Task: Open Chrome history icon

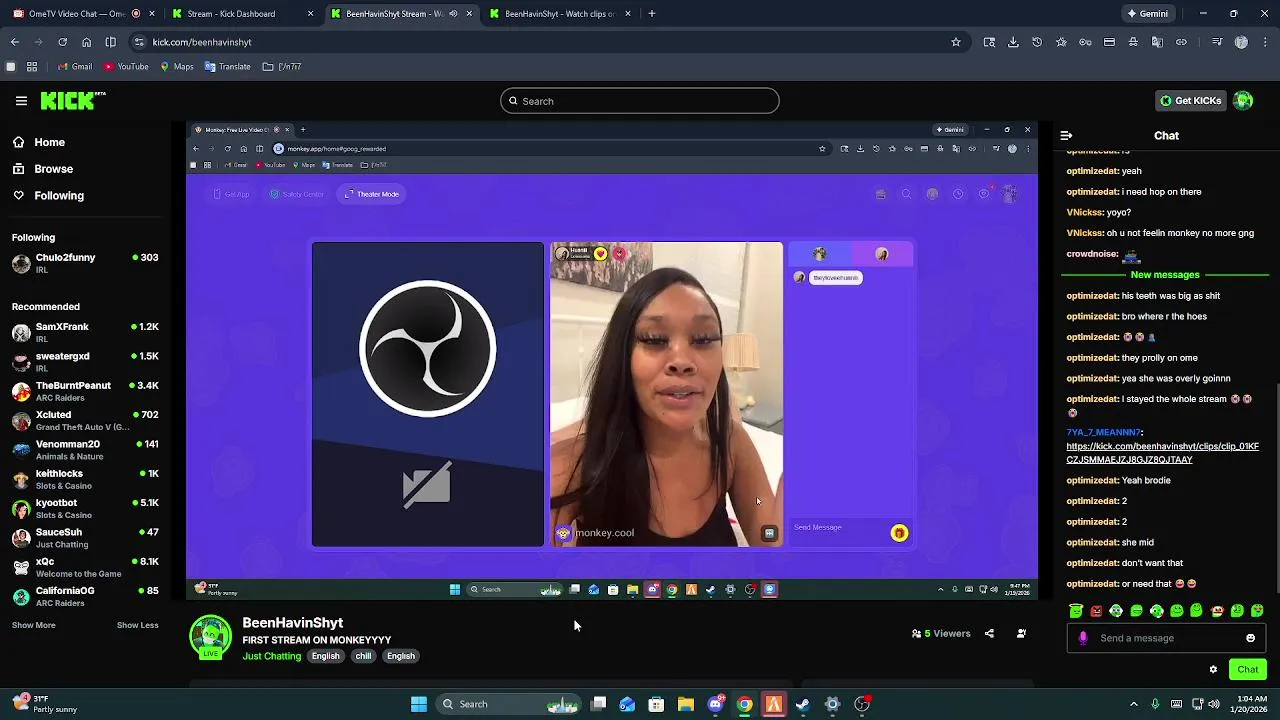Action: tap(1037, 42)
